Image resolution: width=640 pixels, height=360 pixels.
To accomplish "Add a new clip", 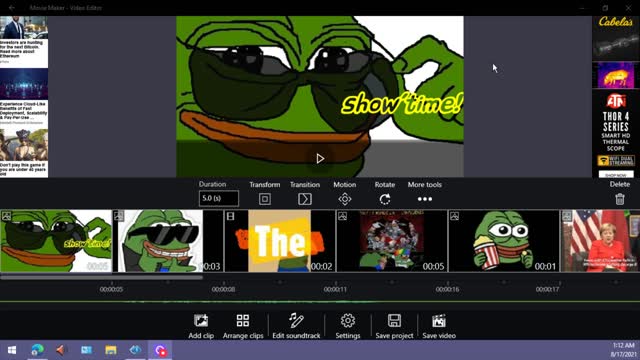I will 201,326.
